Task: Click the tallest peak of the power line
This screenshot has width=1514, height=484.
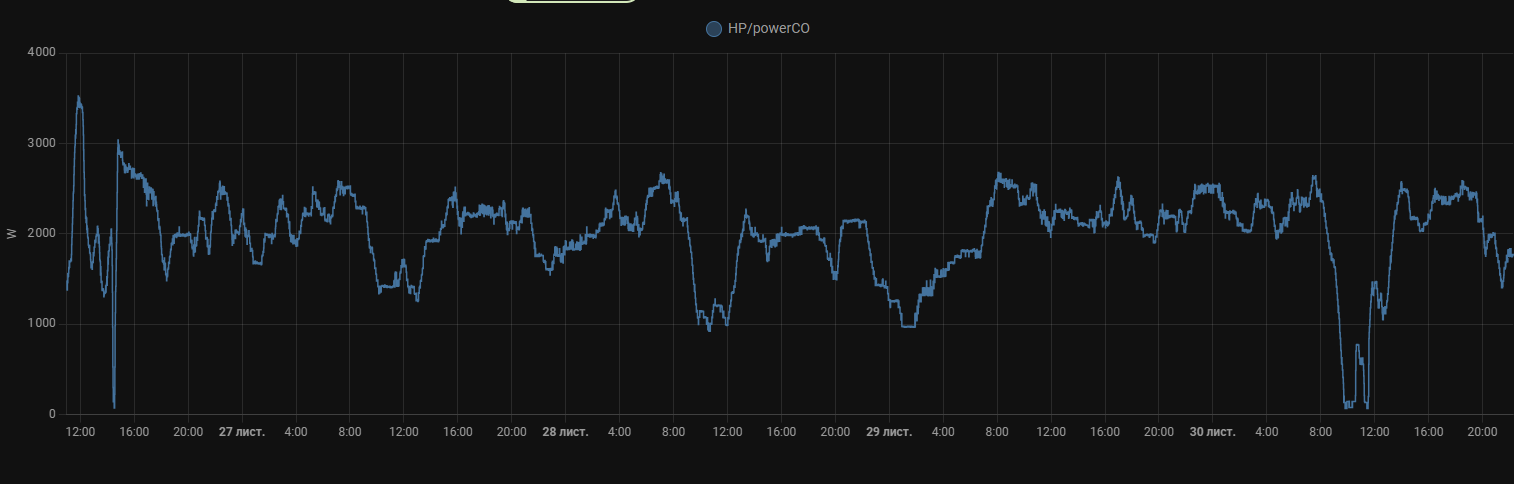Action: (79, 97)
